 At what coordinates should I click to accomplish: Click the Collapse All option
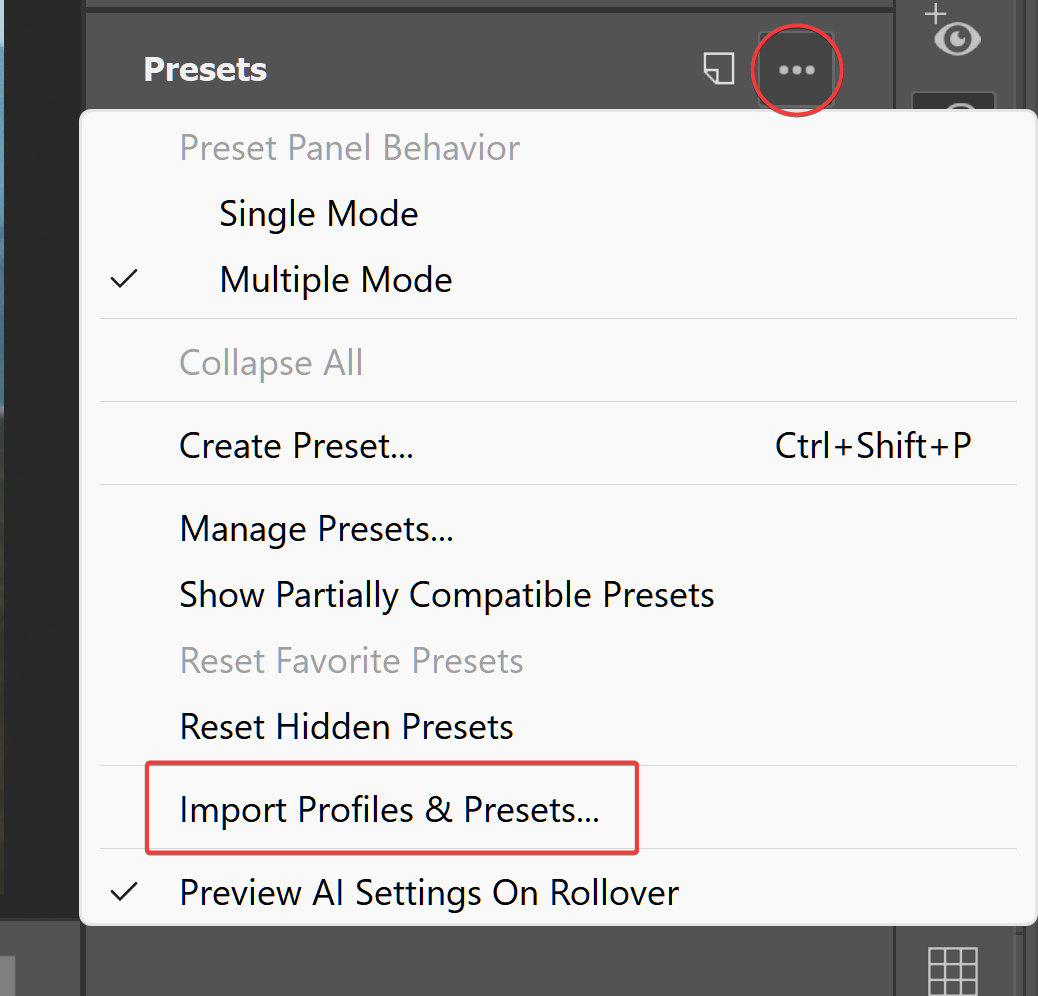tap(271, 362)
